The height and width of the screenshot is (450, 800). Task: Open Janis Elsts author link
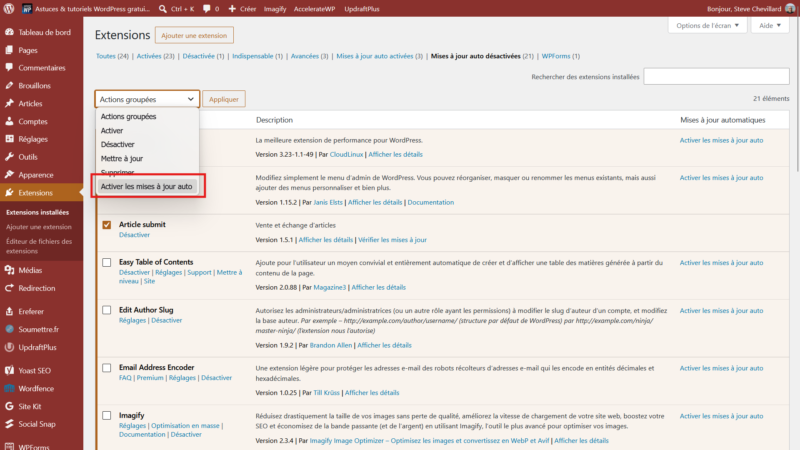pos(328,202)
